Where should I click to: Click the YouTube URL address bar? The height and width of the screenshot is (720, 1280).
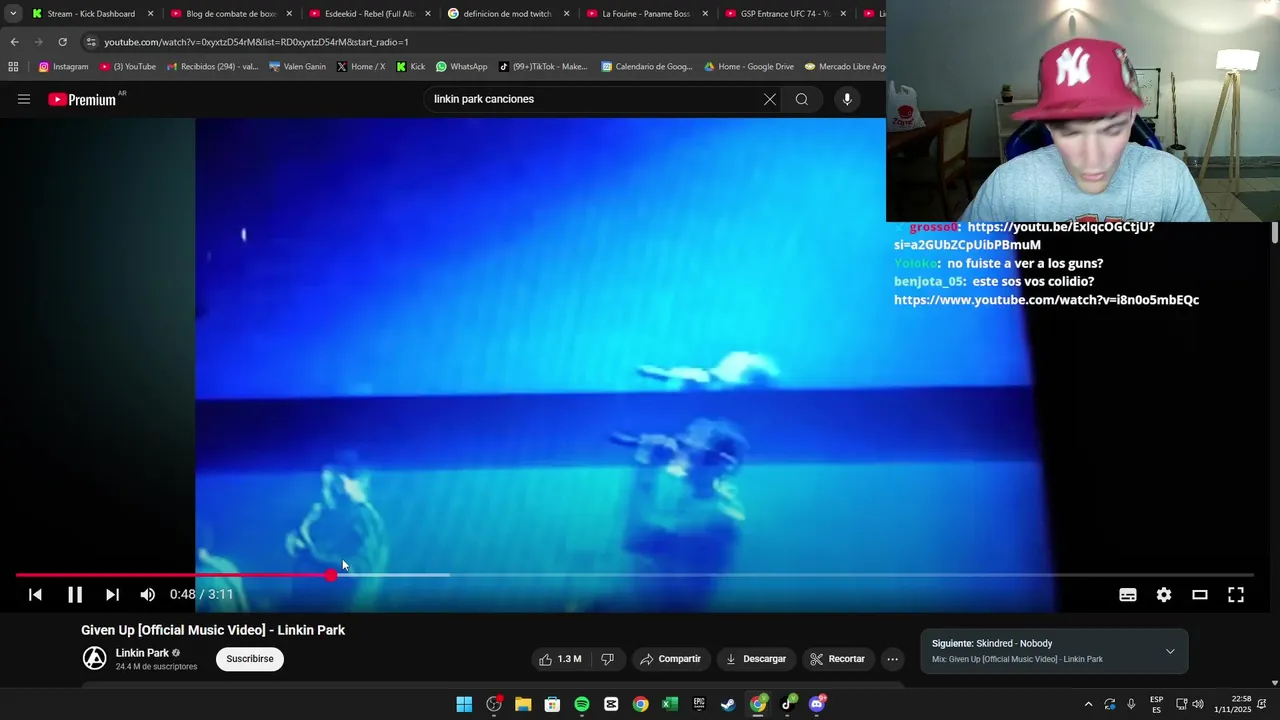pos(480,42)
